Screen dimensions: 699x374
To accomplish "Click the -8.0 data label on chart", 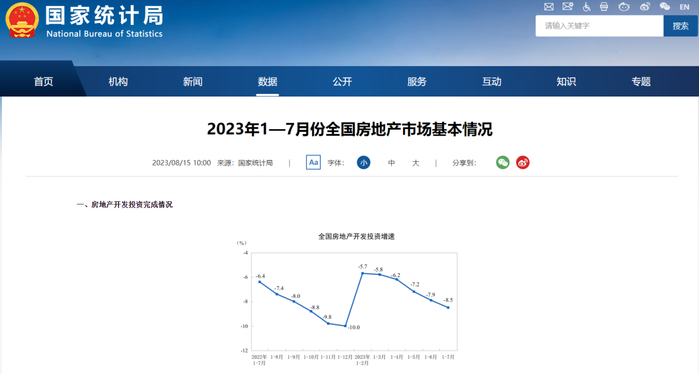I will pos(296,296).
